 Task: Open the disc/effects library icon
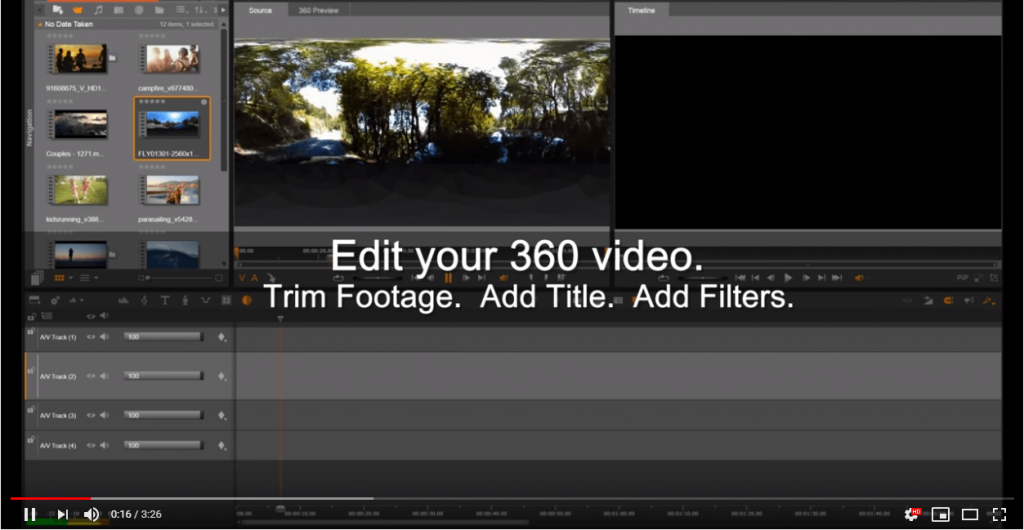click(138, 10)
